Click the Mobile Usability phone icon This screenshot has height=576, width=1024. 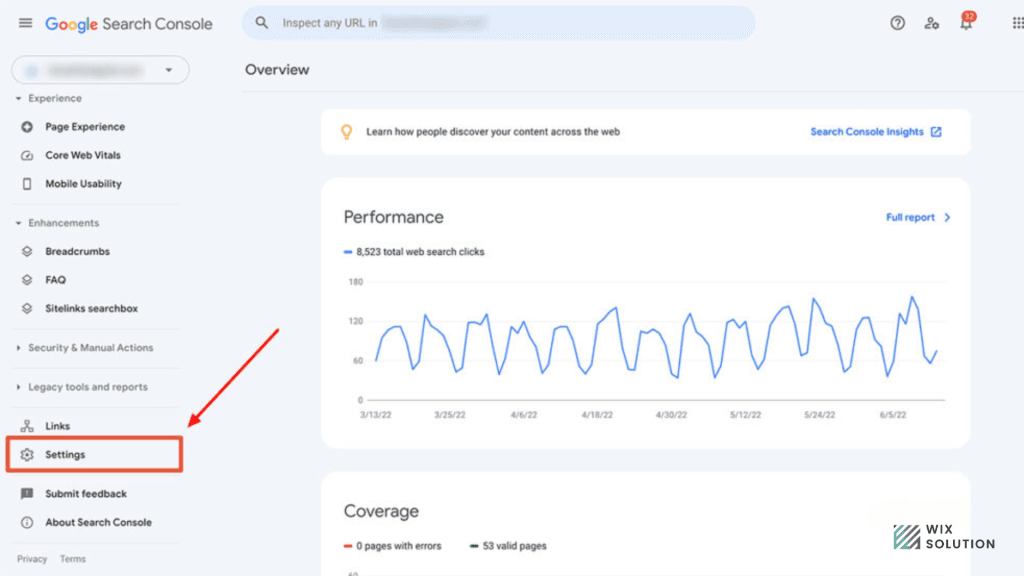click(x=27, y=184)
